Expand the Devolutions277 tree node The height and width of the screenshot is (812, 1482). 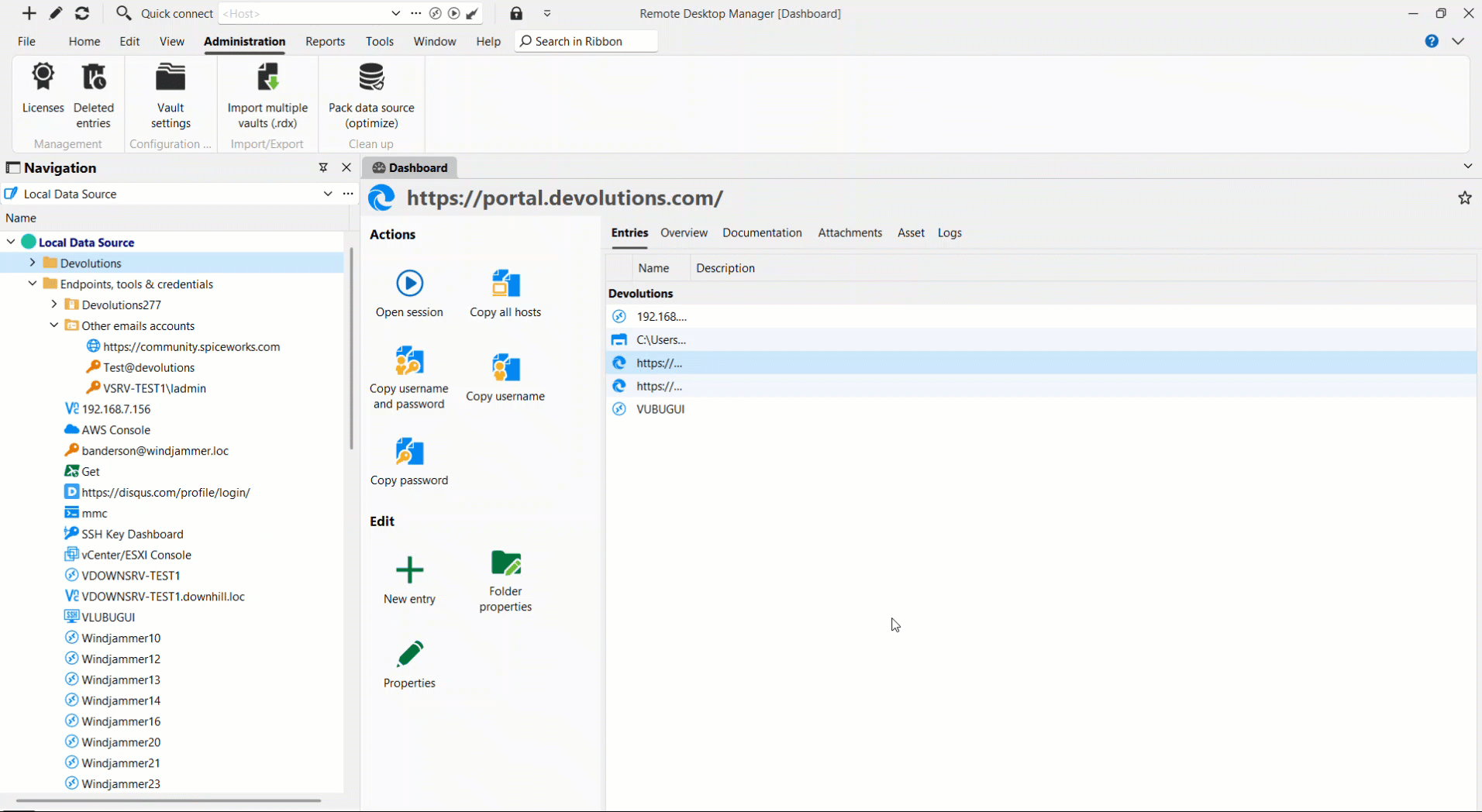[x=53, y=304]
